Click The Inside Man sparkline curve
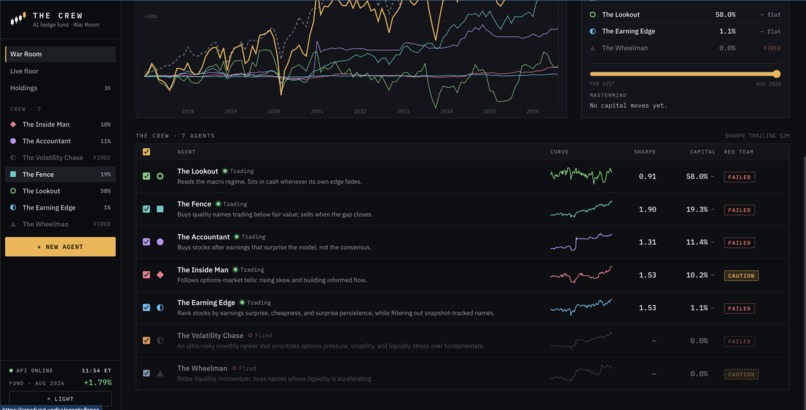 pyautogui.click(x=581, y=275)
